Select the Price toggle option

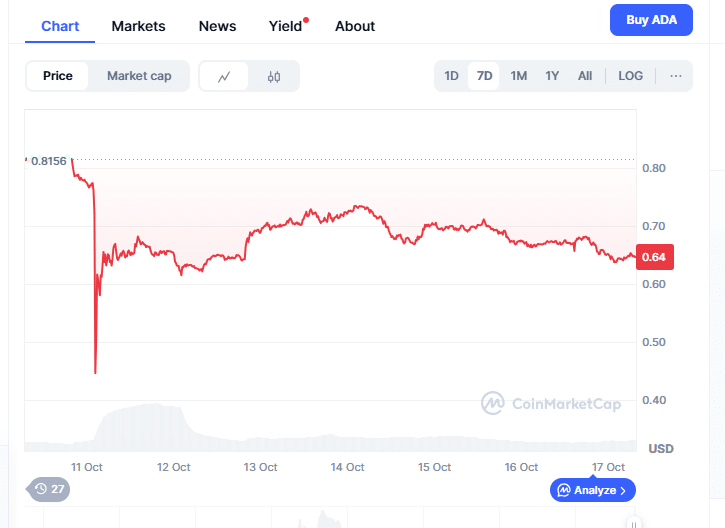[x=58, y=76]
